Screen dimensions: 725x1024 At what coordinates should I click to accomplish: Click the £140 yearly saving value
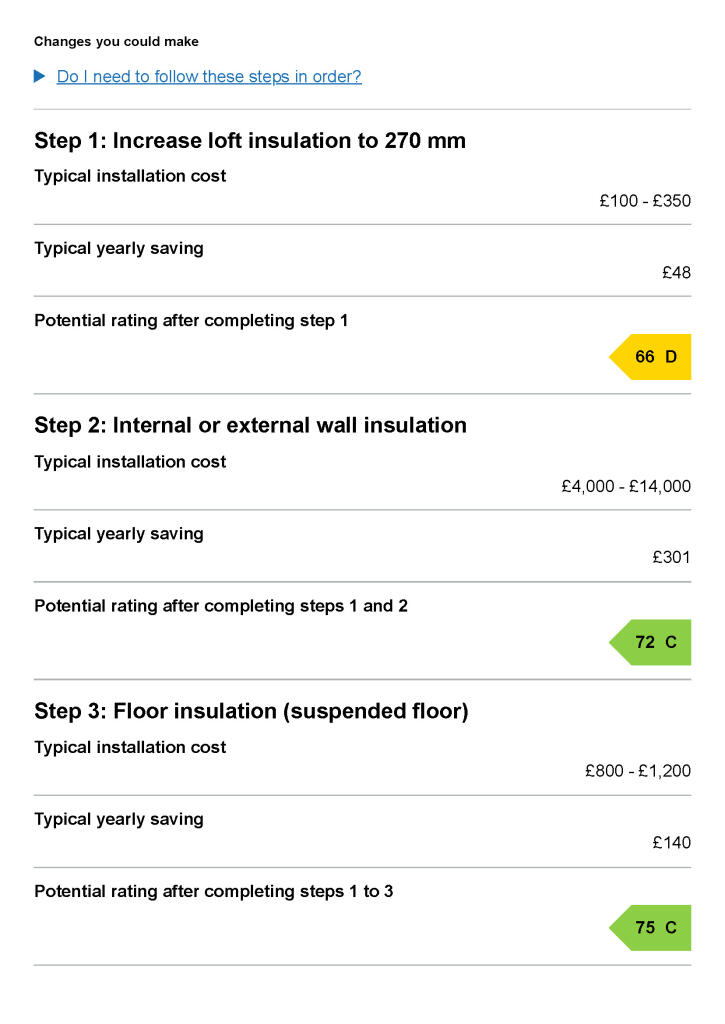(x=671, y=843)
